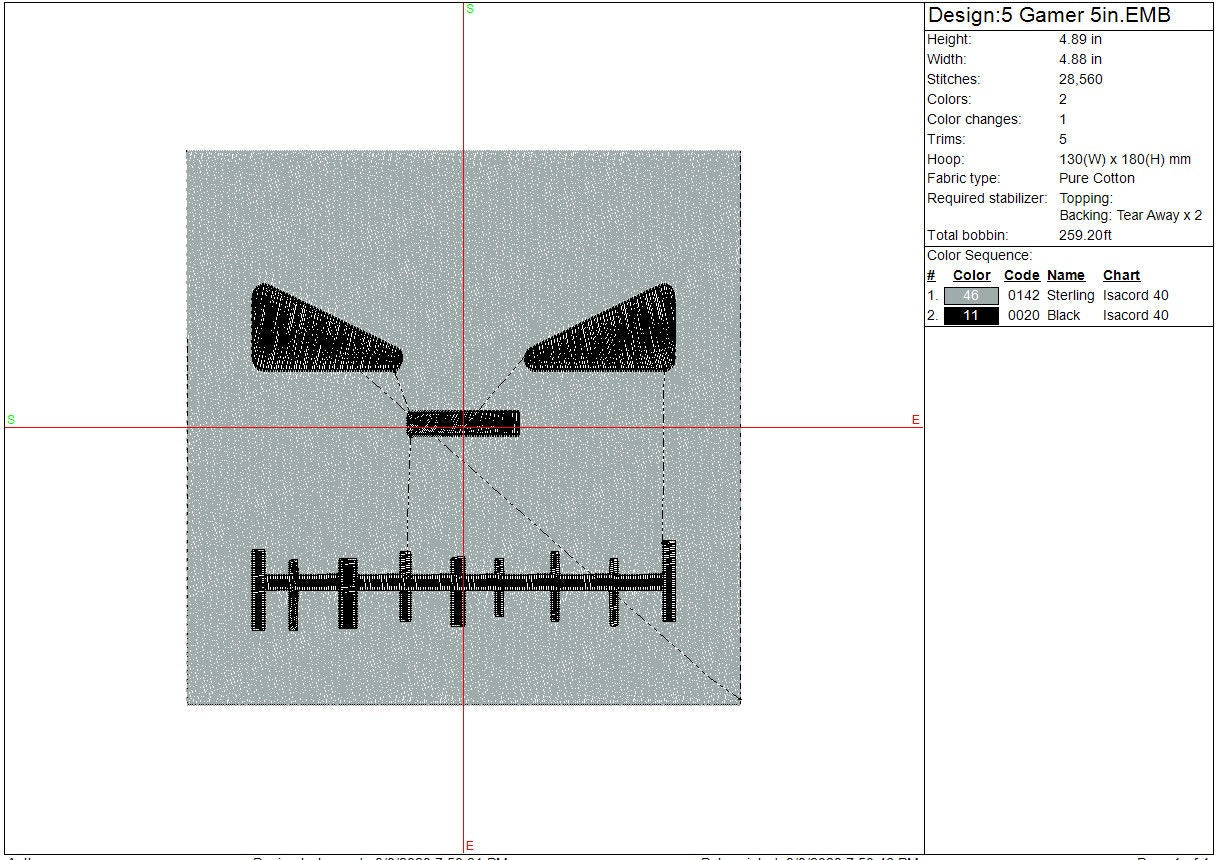Click the Stitches value 28,560
Image resolution: width=1219 pixels, height=860 pixels.
pyautogui.click(x=1081, y=80)
